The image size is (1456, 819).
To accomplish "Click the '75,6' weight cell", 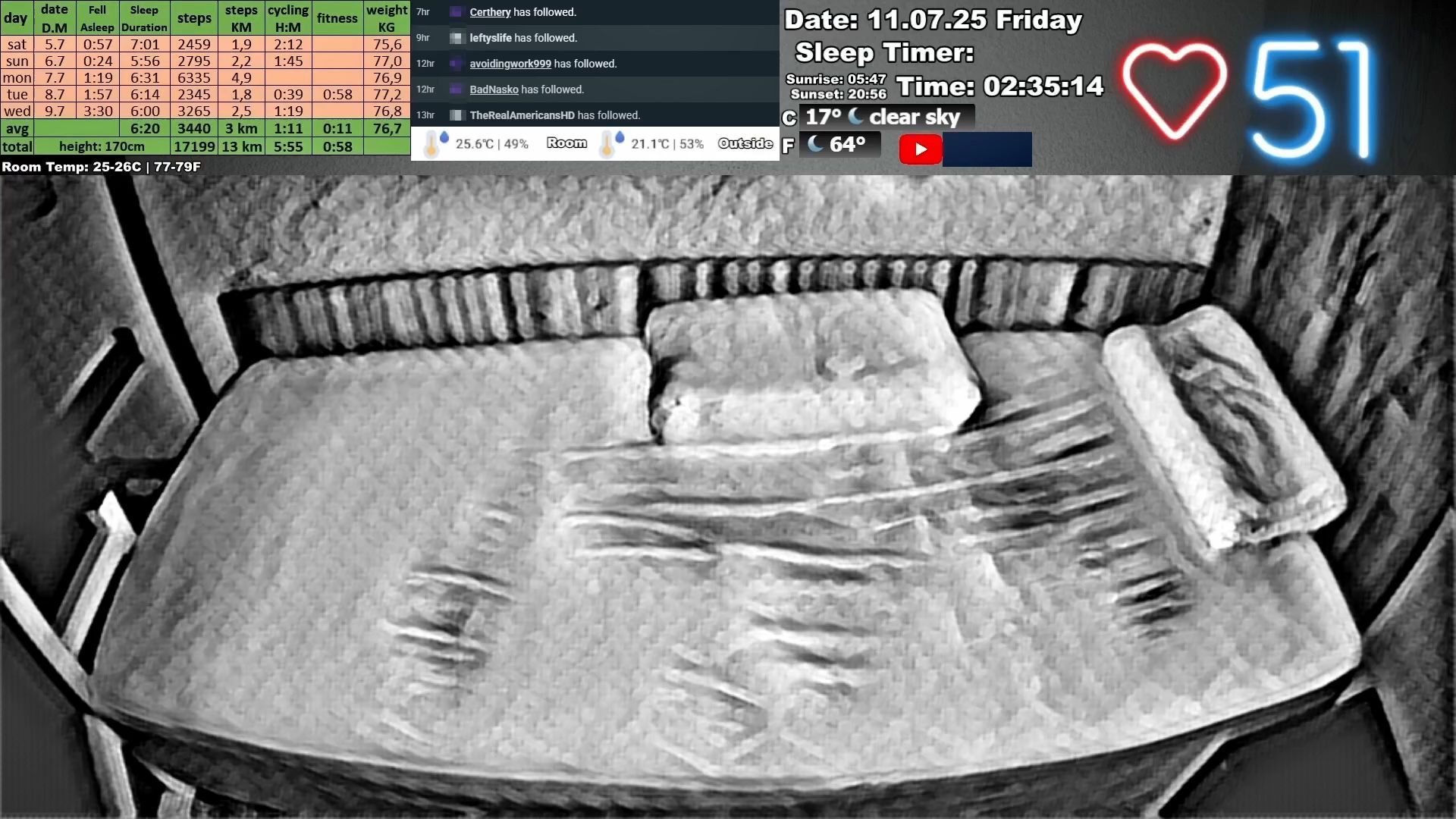I will [x=387, y=44].
